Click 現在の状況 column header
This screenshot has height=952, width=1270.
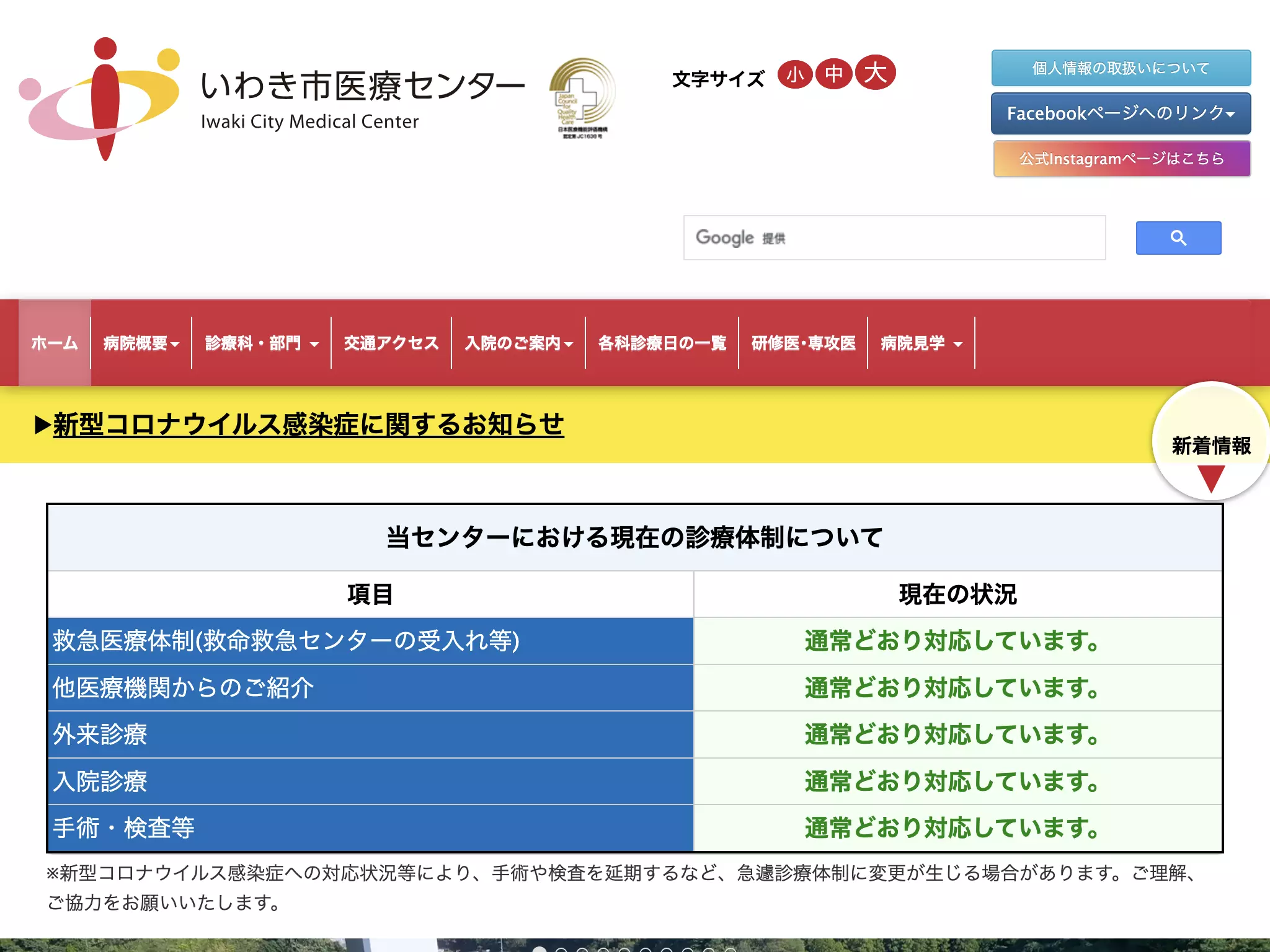point(957,594)
